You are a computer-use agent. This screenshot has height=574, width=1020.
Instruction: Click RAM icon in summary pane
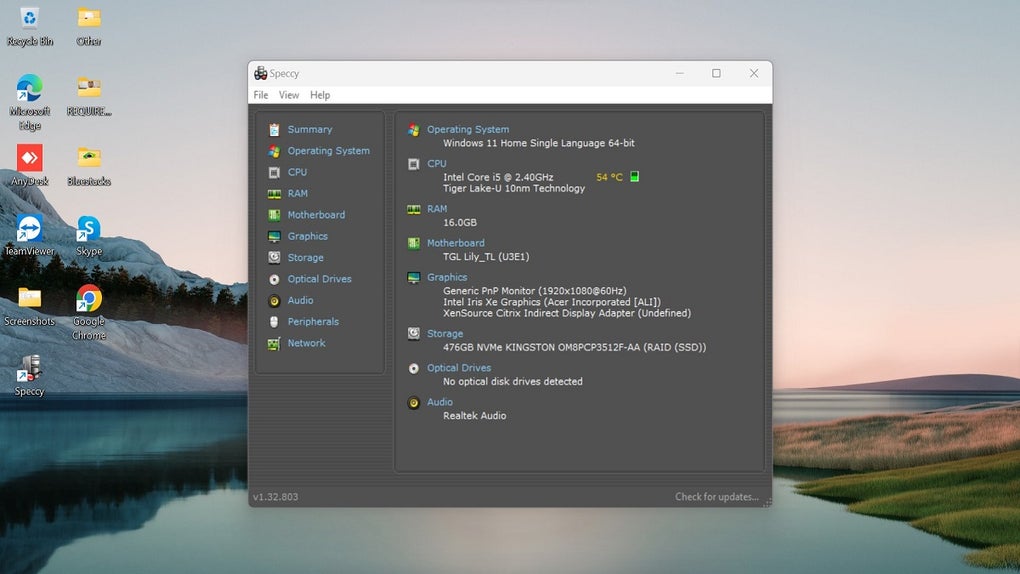coord(414,209)
